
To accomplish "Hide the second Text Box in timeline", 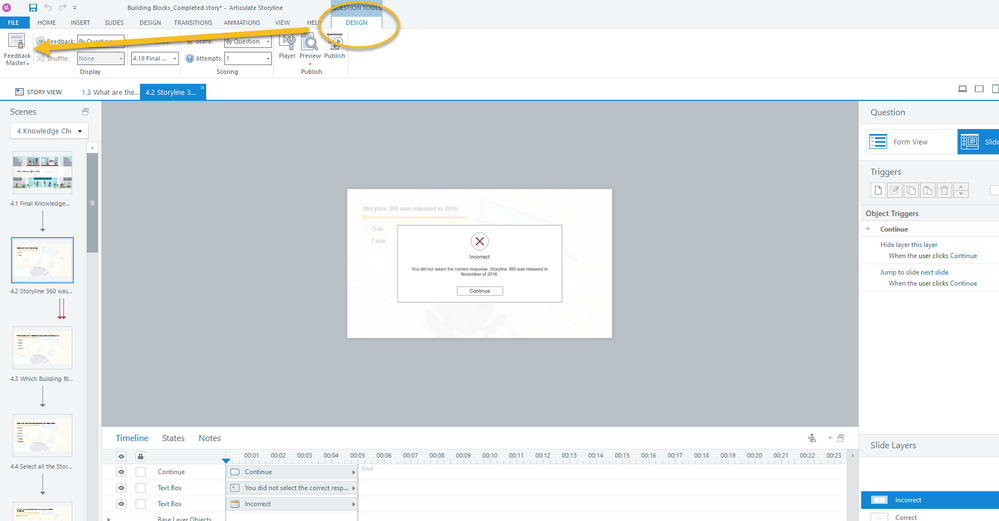I will (x=121, y=504).
